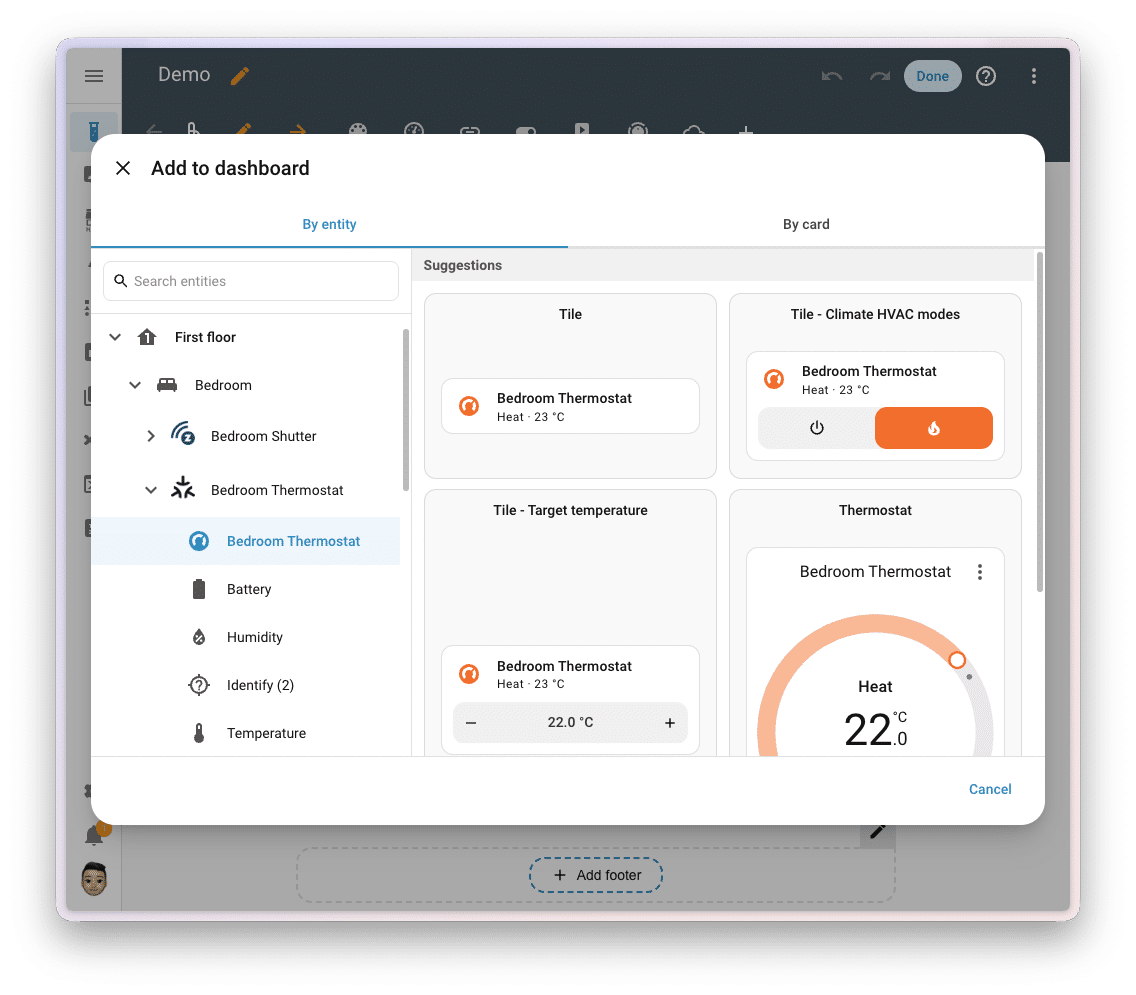This screenshot has width=1136, height=995.
Task: Close the Add to dashboard dialog
Action: (x=123, y=168)
